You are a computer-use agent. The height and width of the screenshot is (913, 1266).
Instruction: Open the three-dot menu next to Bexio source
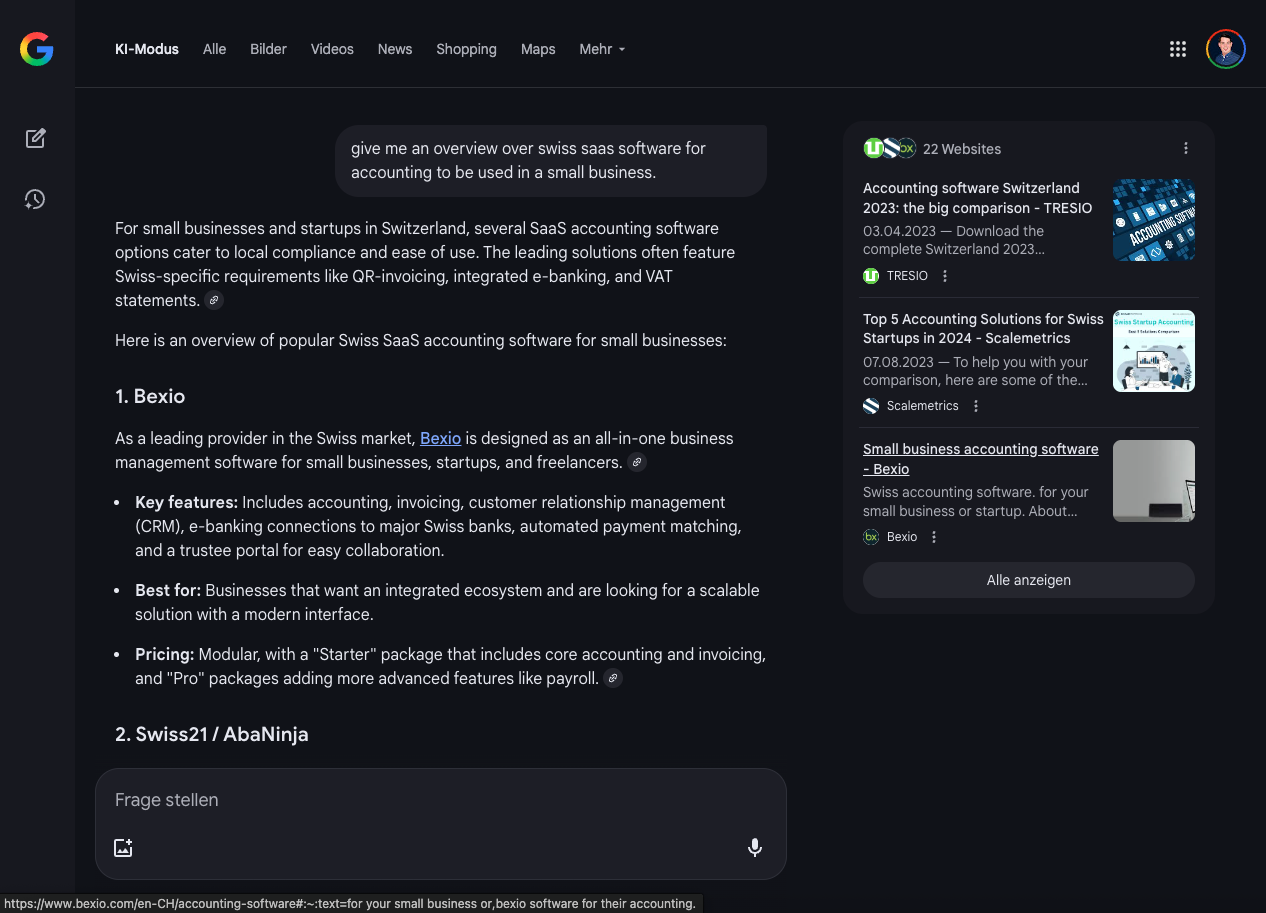click(934, 537)
